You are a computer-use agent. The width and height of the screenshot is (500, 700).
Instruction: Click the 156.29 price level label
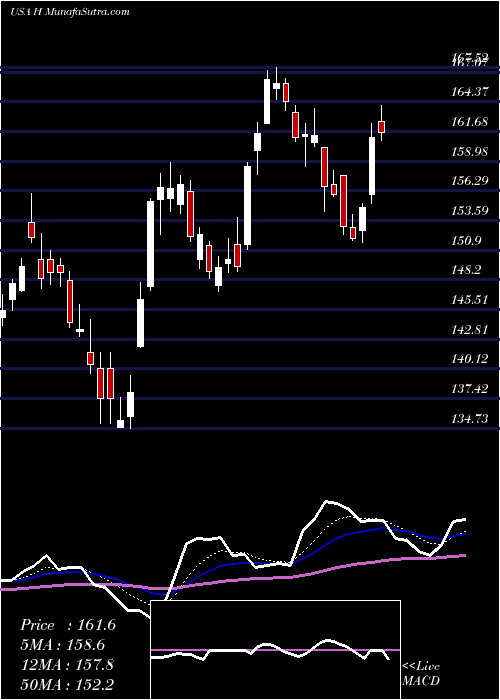470,181
